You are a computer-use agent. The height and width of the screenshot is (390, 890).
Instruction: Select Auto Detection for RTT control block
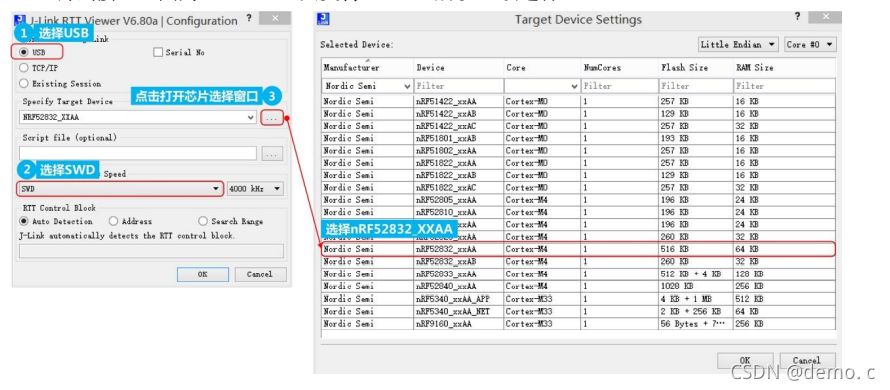(24, 221)
